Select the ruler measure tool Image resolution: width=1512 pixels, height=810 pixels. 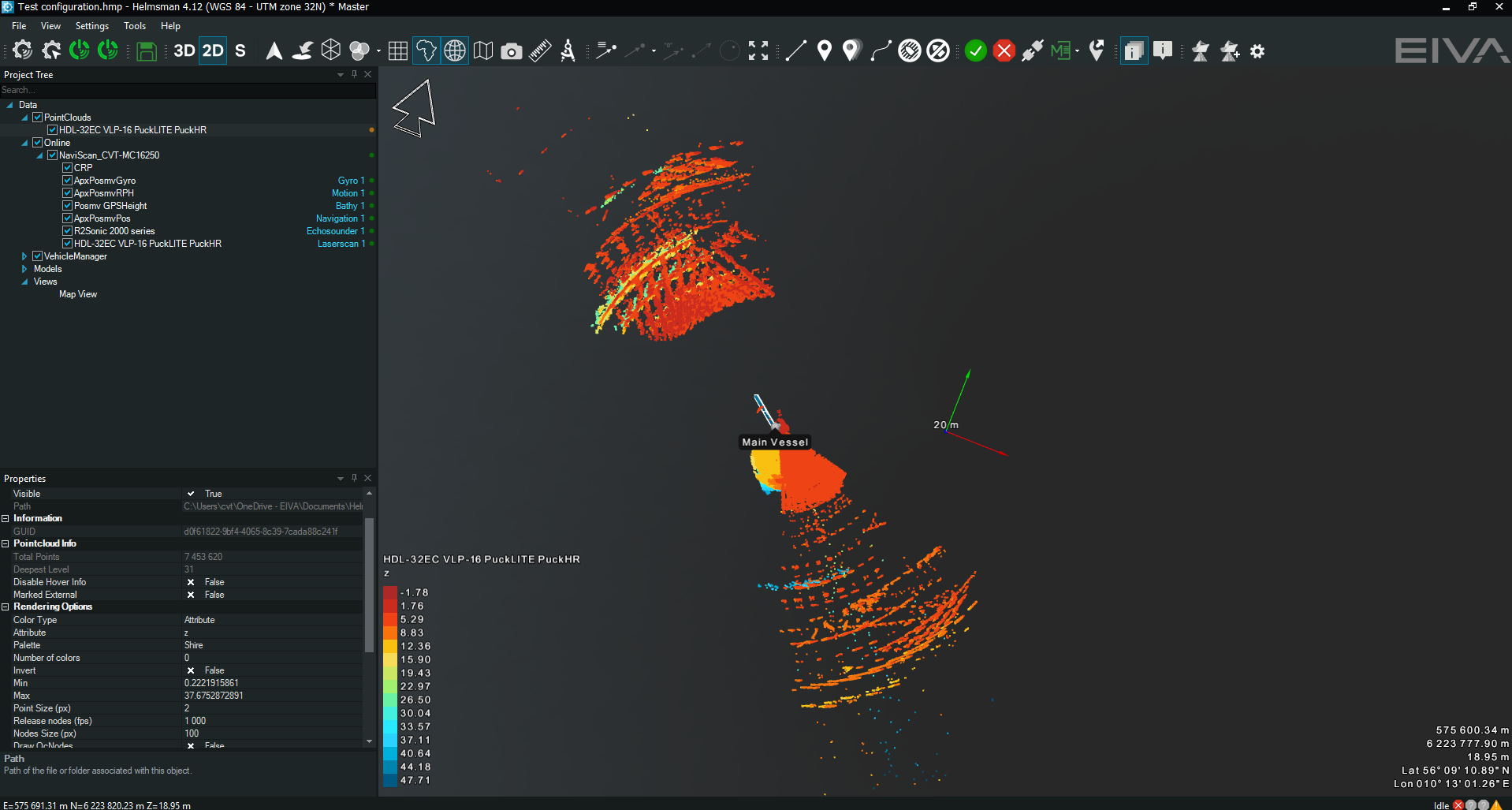coord(540,51)
